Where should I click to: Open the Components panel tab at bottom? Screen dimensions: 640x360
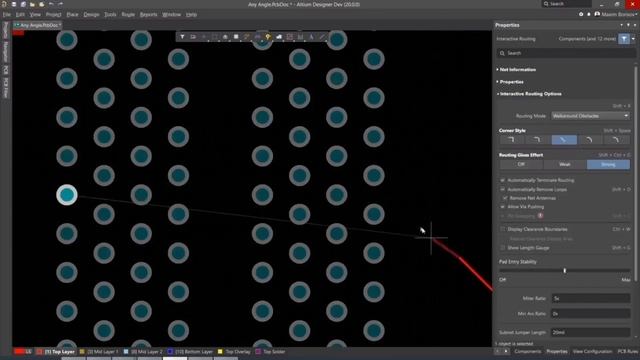[527, 351]
